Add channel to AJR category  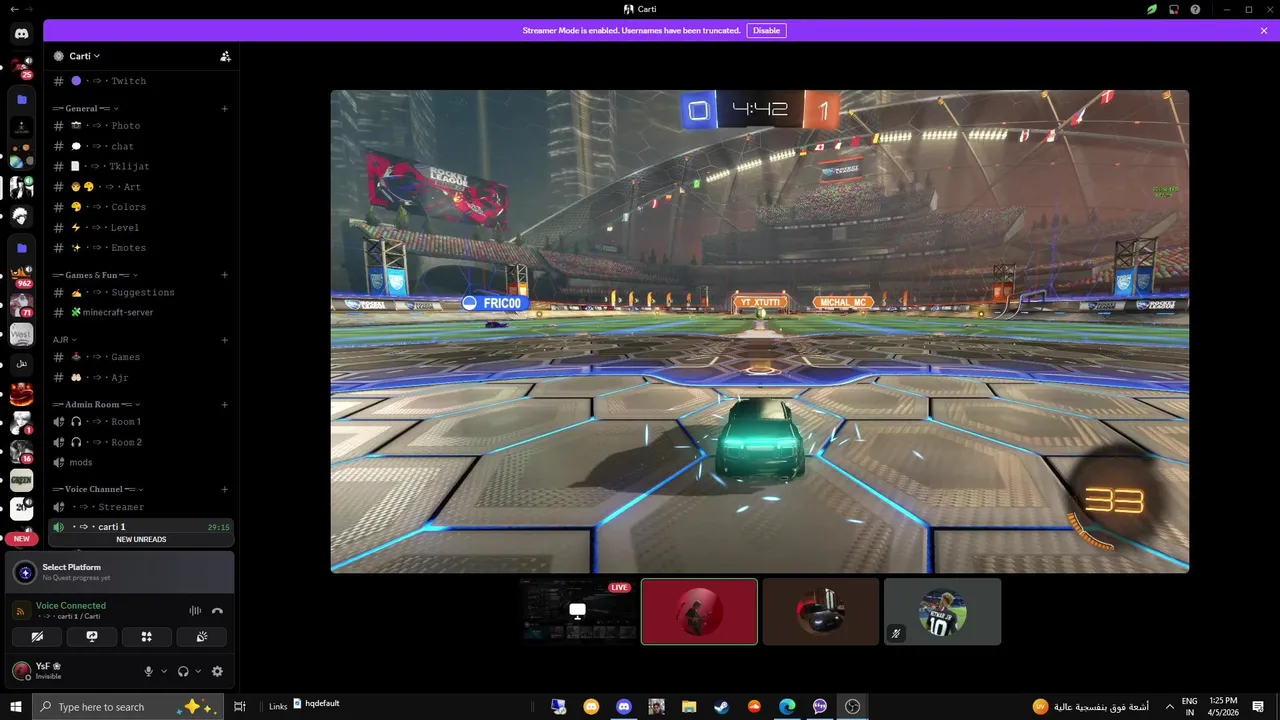tap(224, 340)
